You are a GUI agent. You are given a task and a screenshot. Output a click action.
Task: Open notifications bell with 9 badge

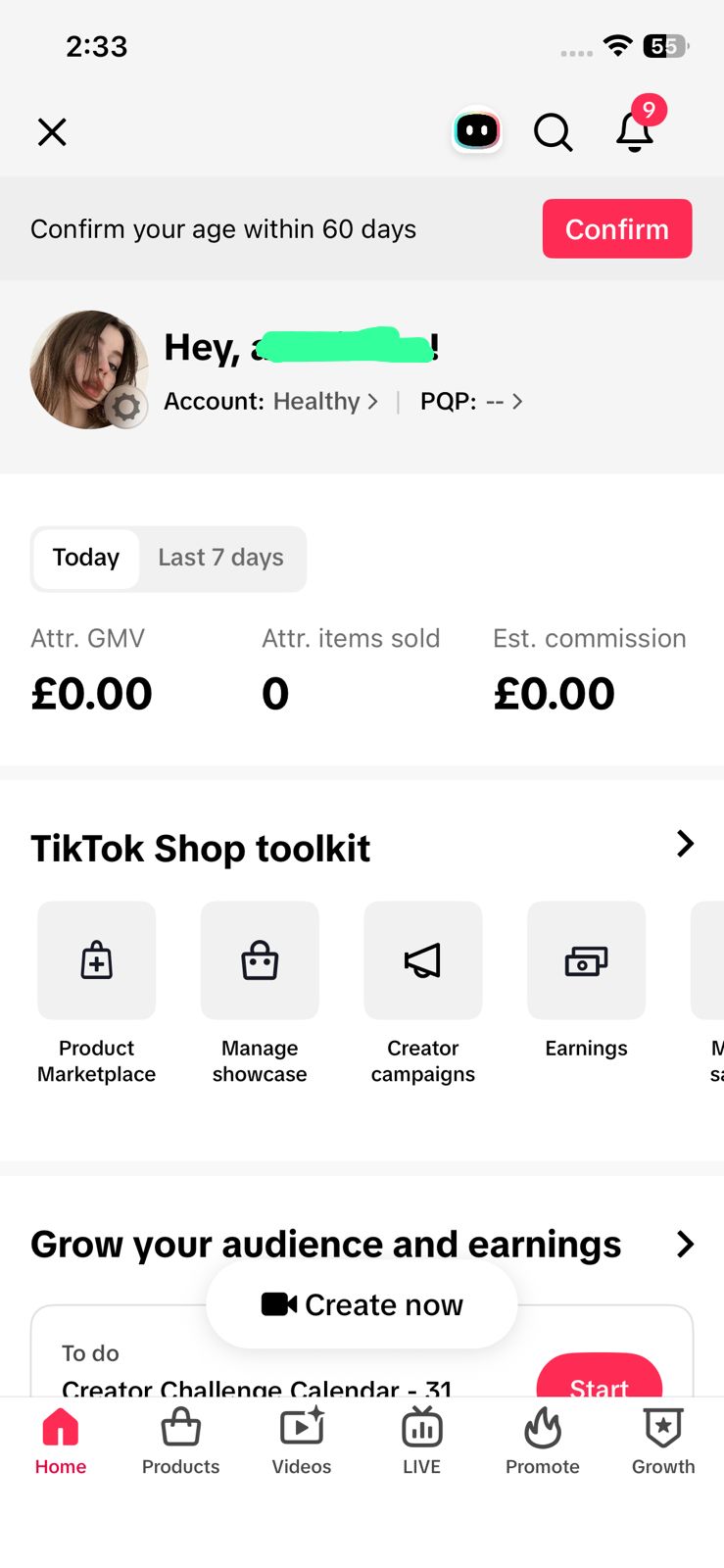(637, 125)
